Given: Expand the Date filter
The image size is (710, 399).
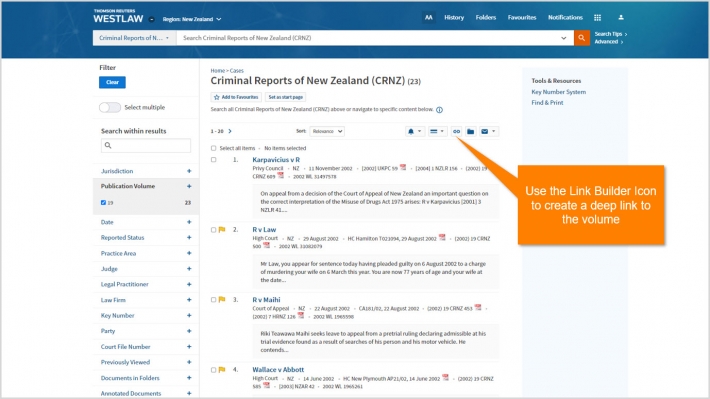Looking at the screenshot, I should [x=189, y=222].
